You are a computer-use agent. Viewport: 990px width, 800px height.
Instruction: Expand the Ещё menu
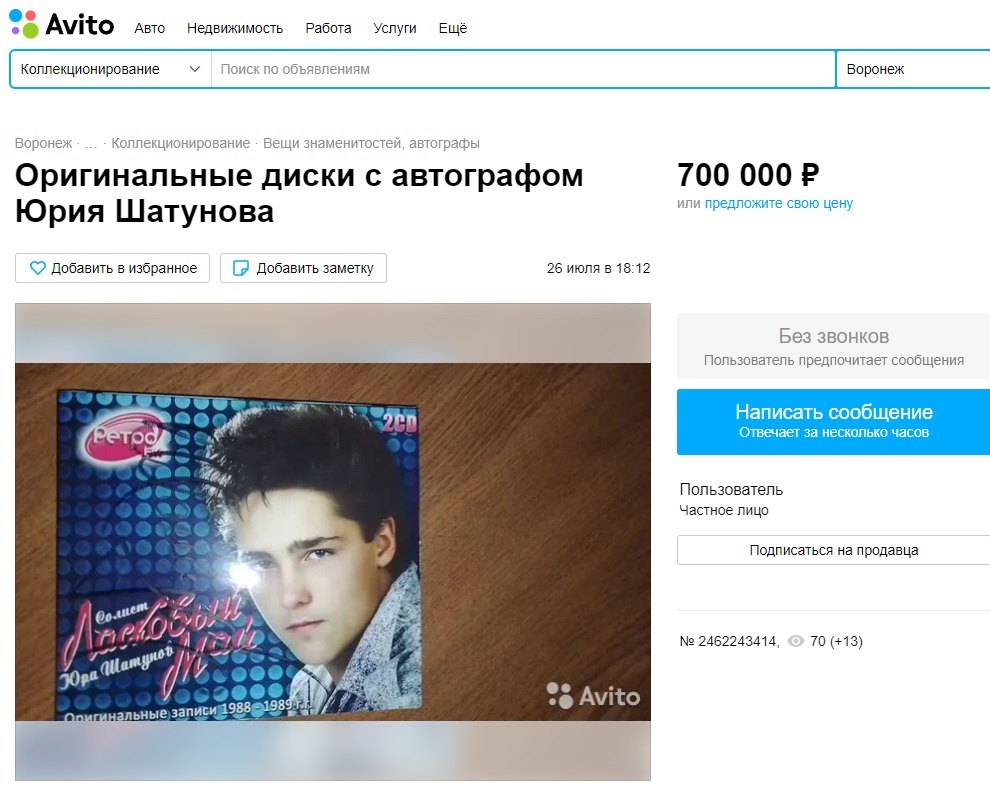pyautogui.click(x=453, y=28)
